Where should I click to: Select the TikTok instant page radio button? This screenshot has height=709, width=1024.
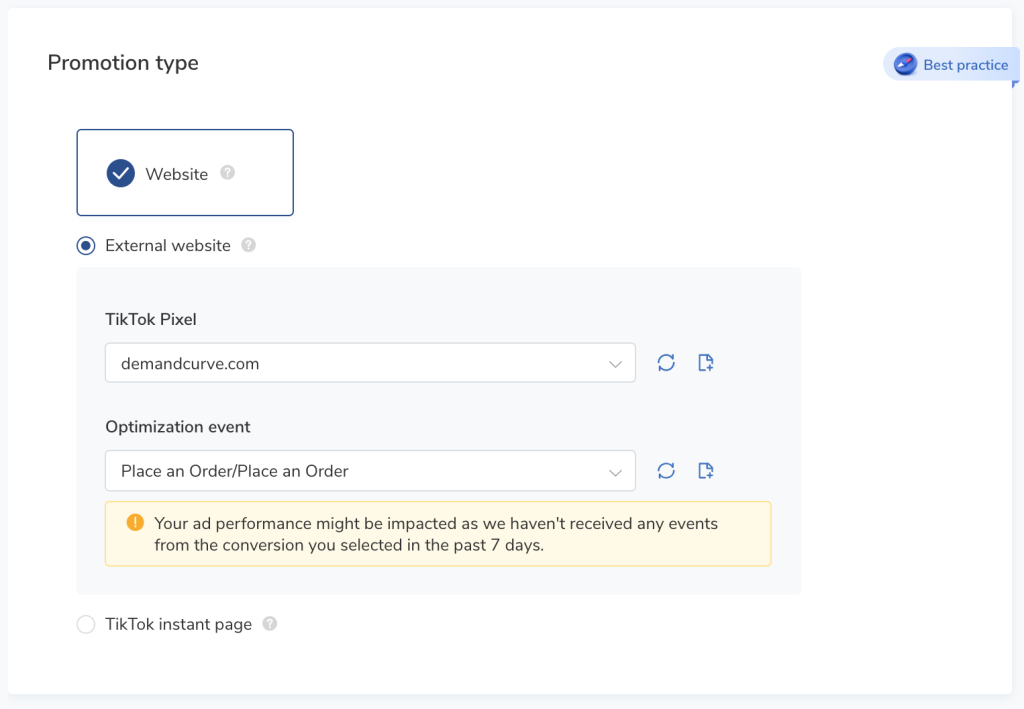[87, 624]
